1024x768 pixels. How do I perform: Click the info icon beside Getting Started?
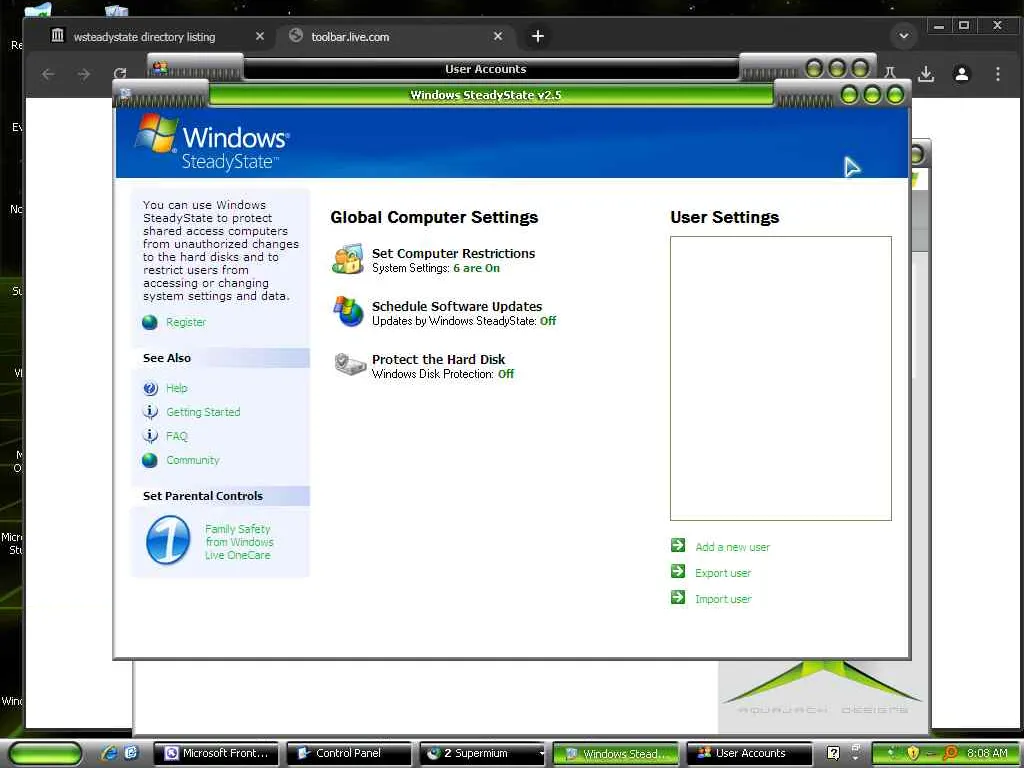click(150, 412)
